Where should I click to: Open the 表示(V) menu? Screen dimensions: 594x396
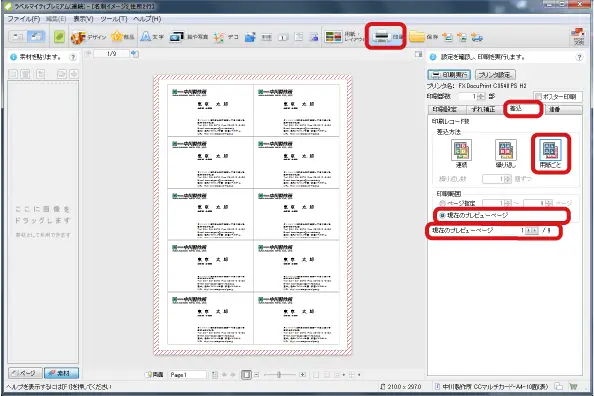coord(83,19)
